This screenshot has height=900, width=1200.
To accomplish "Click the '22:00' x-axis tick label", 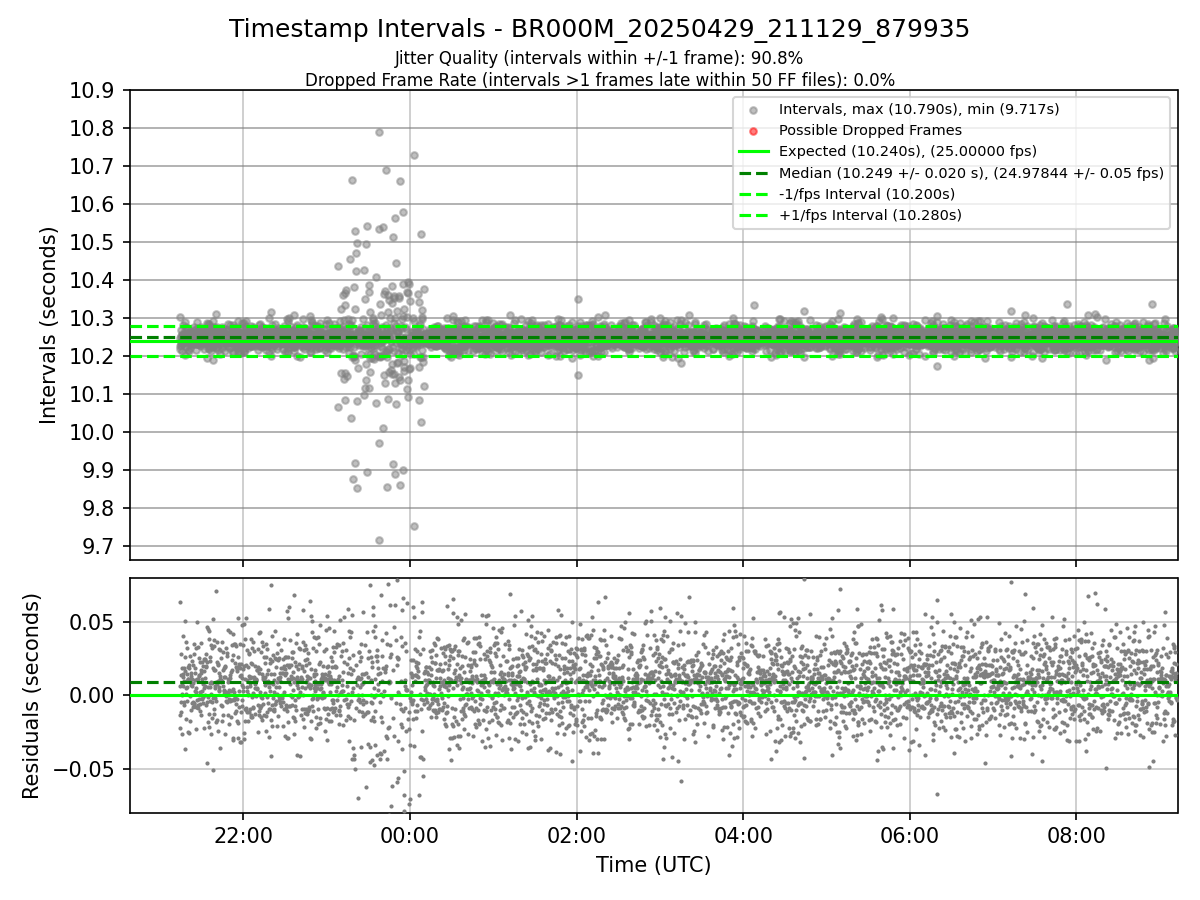I will 243,834.
